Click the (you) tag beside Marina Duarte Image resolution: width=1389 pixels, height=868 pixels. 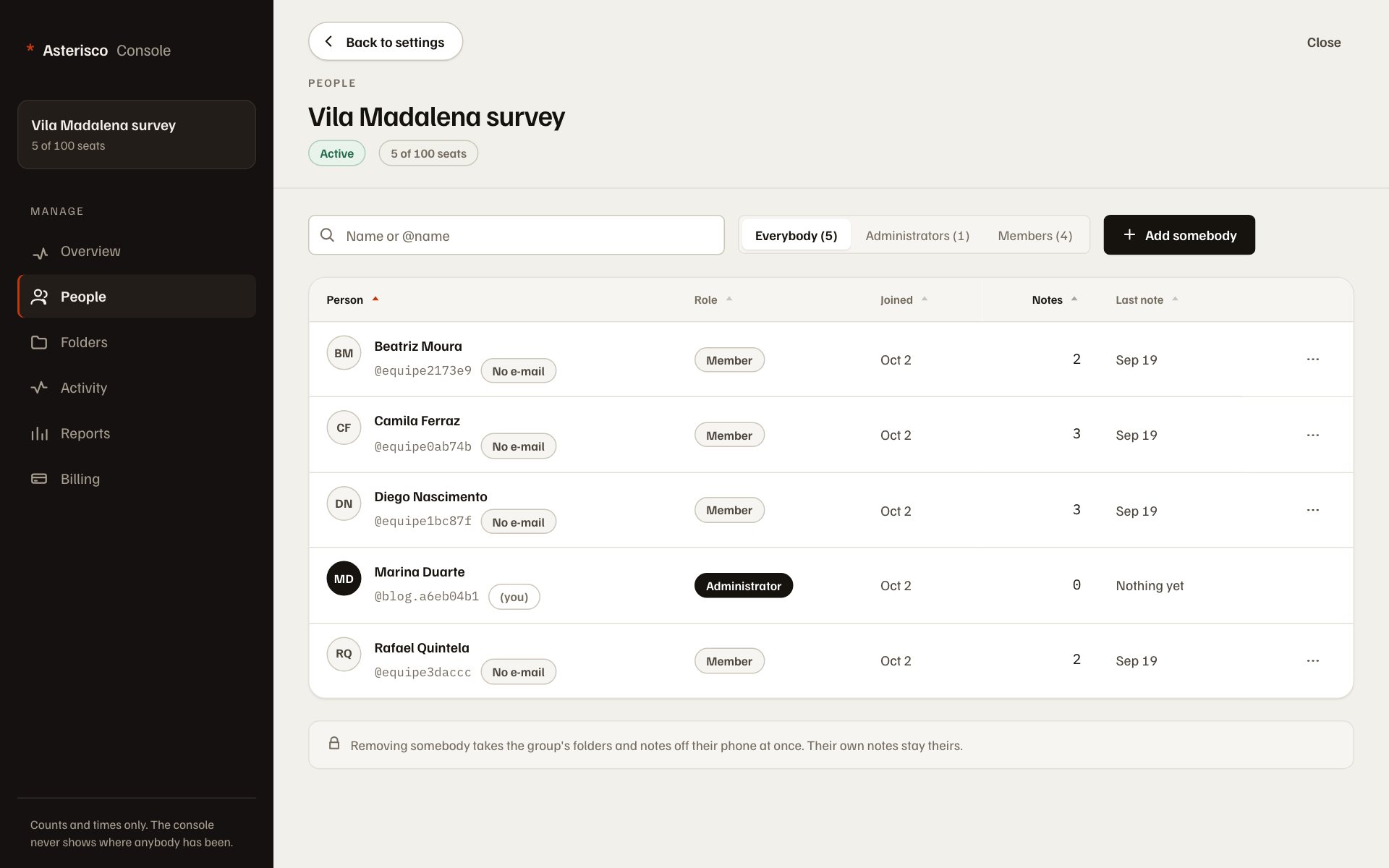point(514,597)
